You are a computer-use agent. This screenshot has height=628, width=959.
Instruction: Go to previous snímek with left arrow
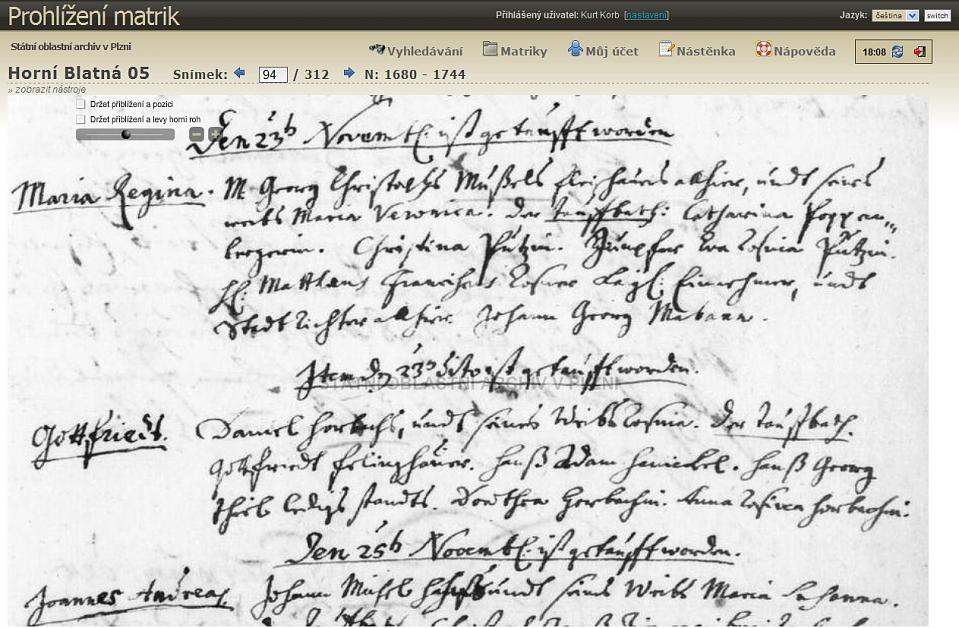(x=240, y=73)
